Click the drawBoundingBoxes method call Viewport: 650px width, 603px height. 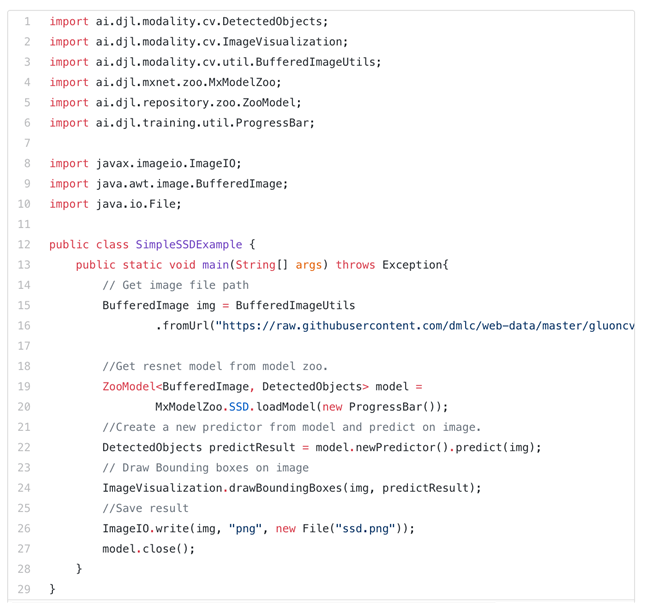[286, 488]
